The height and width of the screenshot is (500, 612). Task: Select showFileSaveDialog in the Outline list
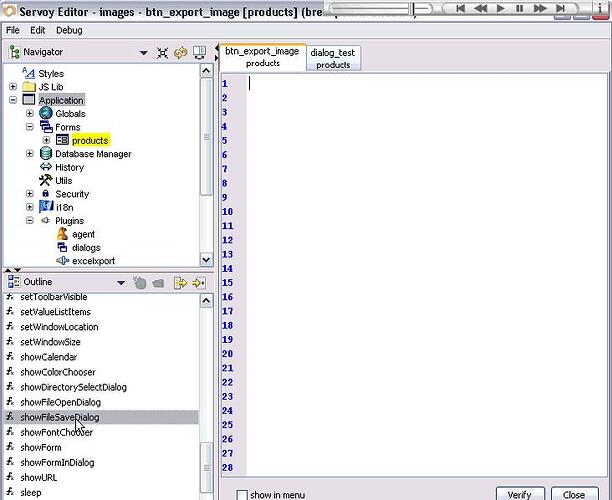point(101,417)
